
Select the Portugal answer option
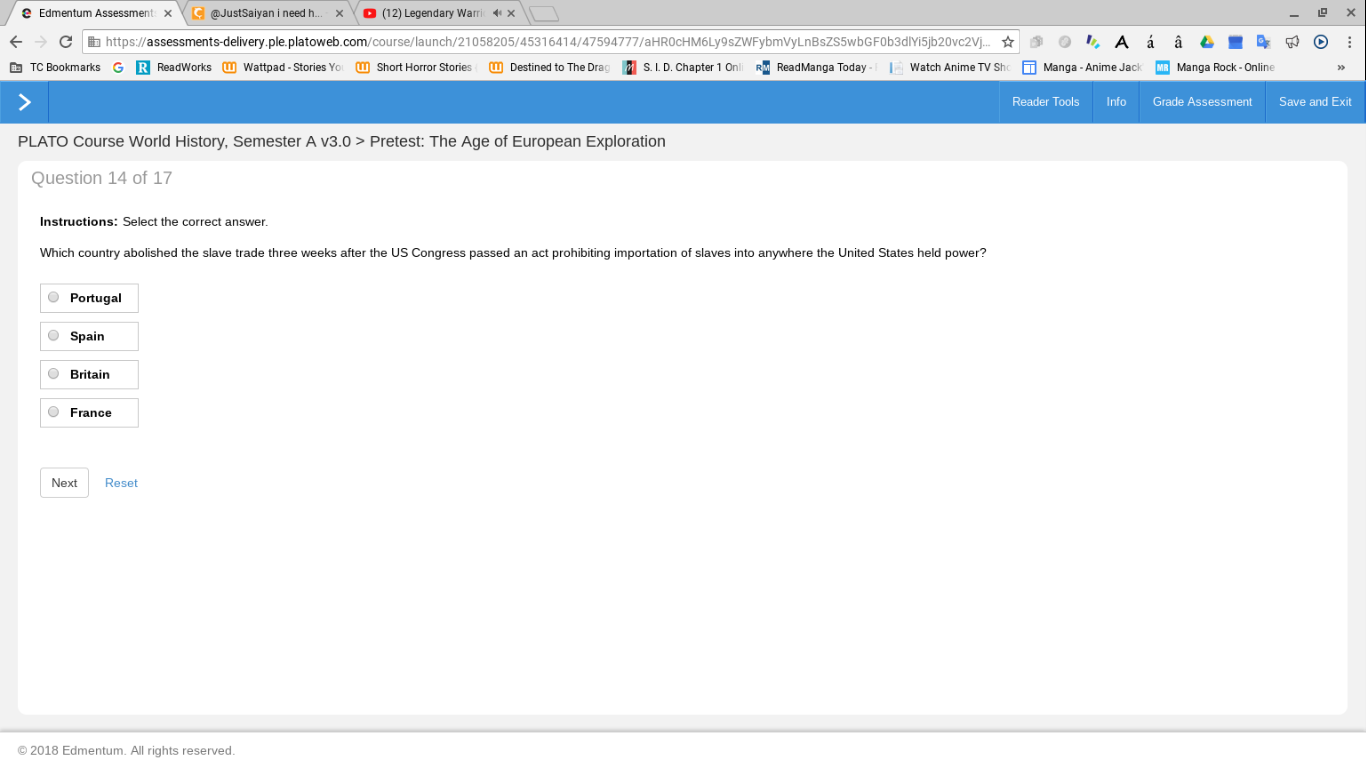(89, 298)
